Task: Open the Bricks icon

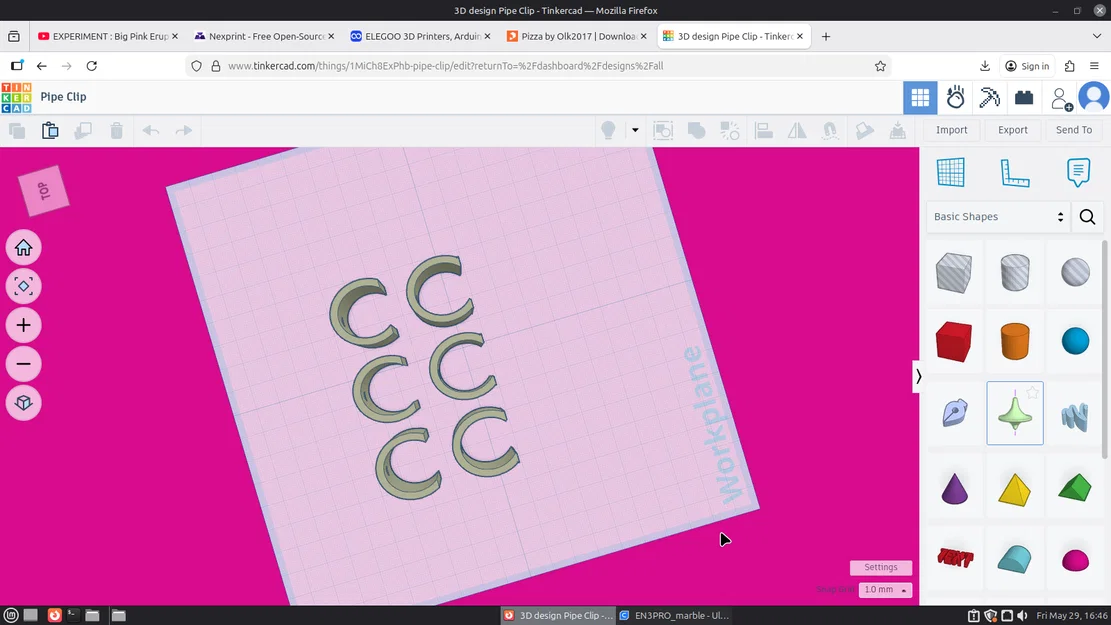Action: [1024, 98]
